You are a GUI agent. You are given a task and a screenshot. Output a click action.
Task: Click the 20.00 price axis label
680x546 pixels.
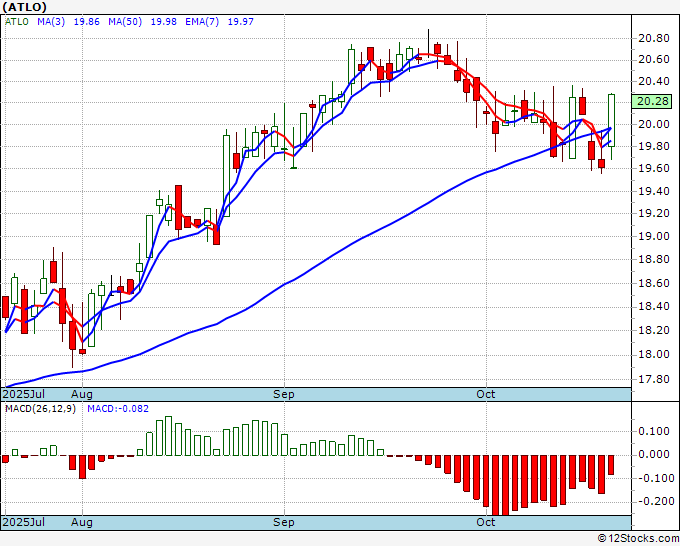(x=654, y=124)
